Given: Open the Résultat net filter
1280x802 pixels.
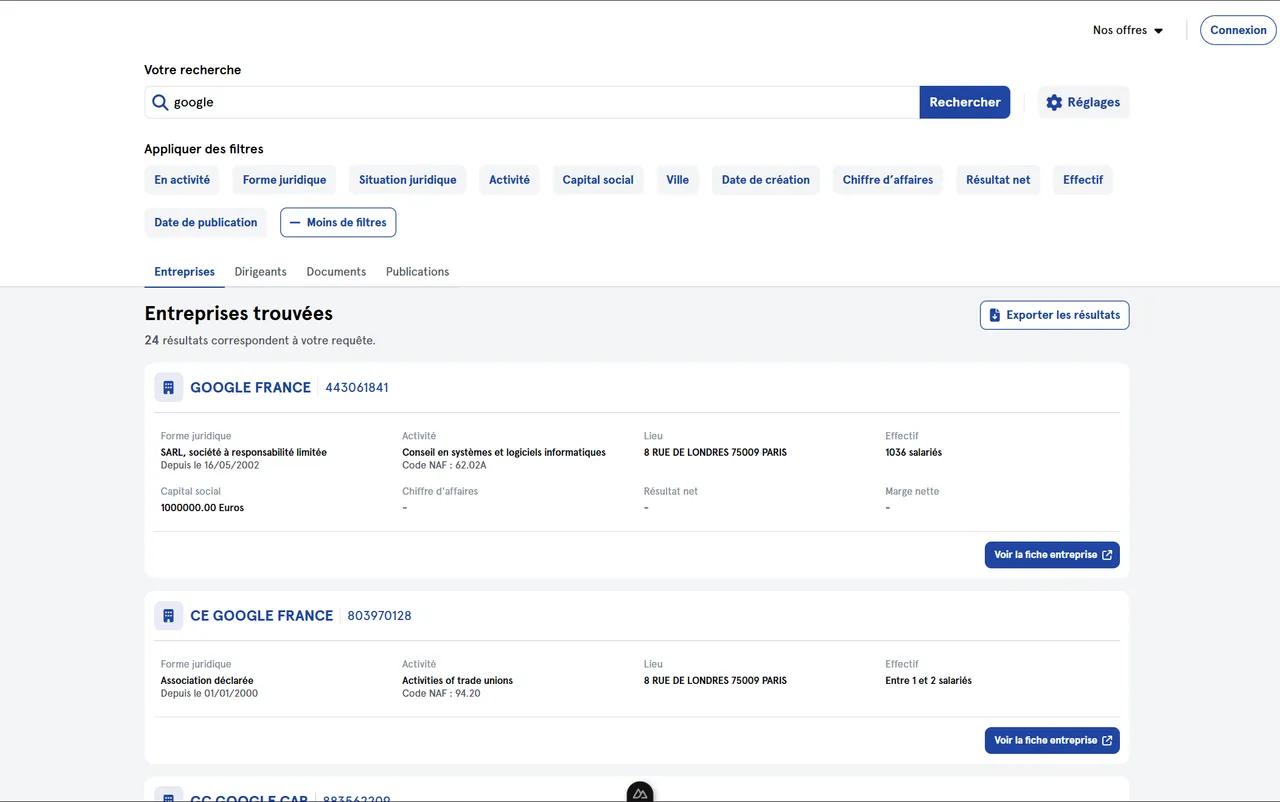Looking at the screenshot, I should point(998,180).
